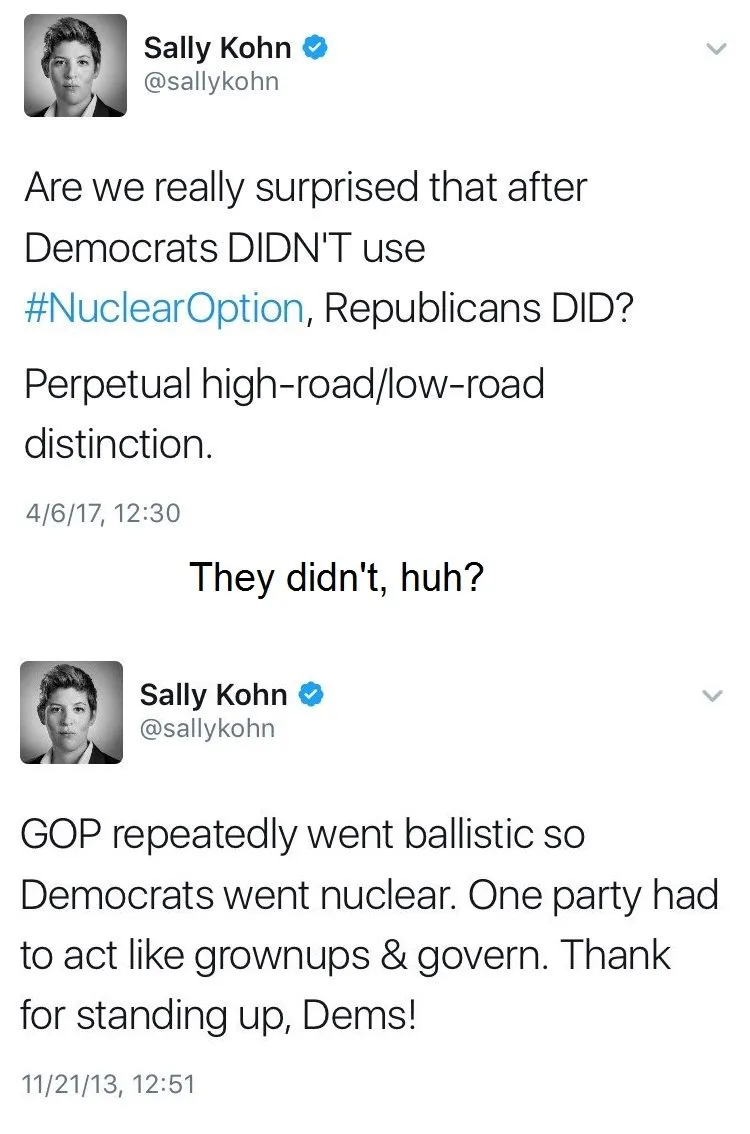Click the "They didn't, huh?" caption
Screen dimensions: 750x1134
click(x=337, y=576)
